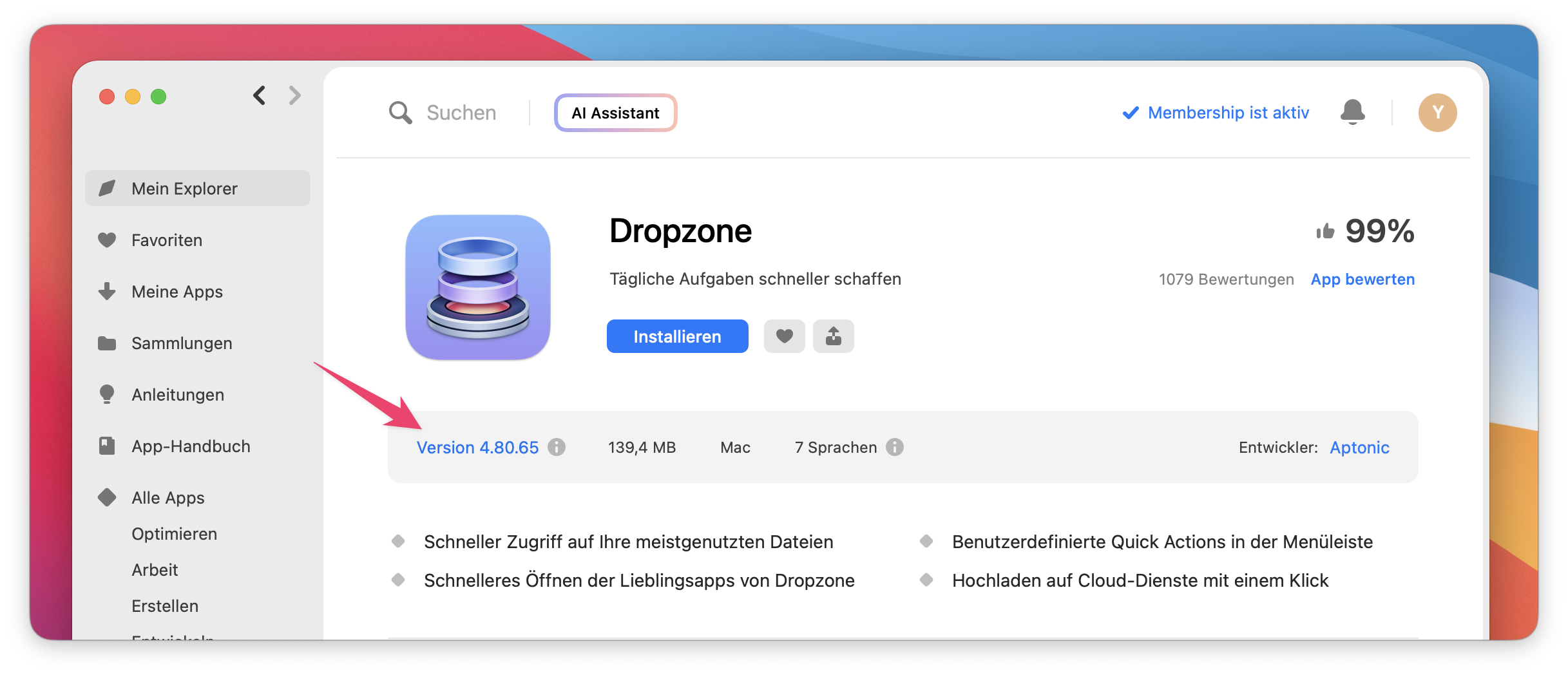Click the Sammlungen folder icon

[x=107, y=343]
